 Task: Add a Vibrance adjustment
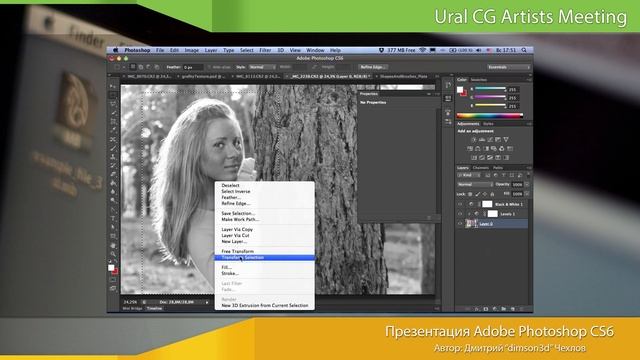pos(506,140)
